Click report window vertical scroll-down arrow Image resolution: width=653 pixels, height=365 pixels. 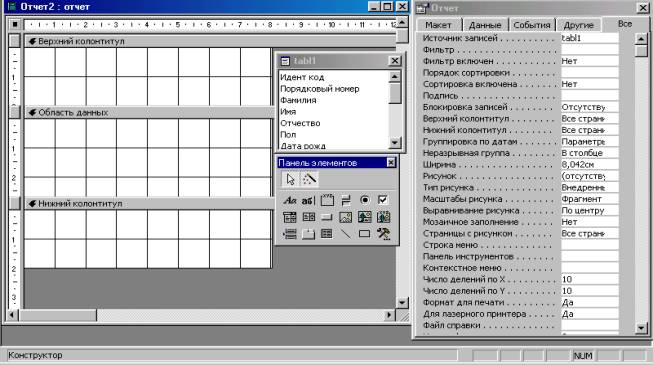point(402,302)
